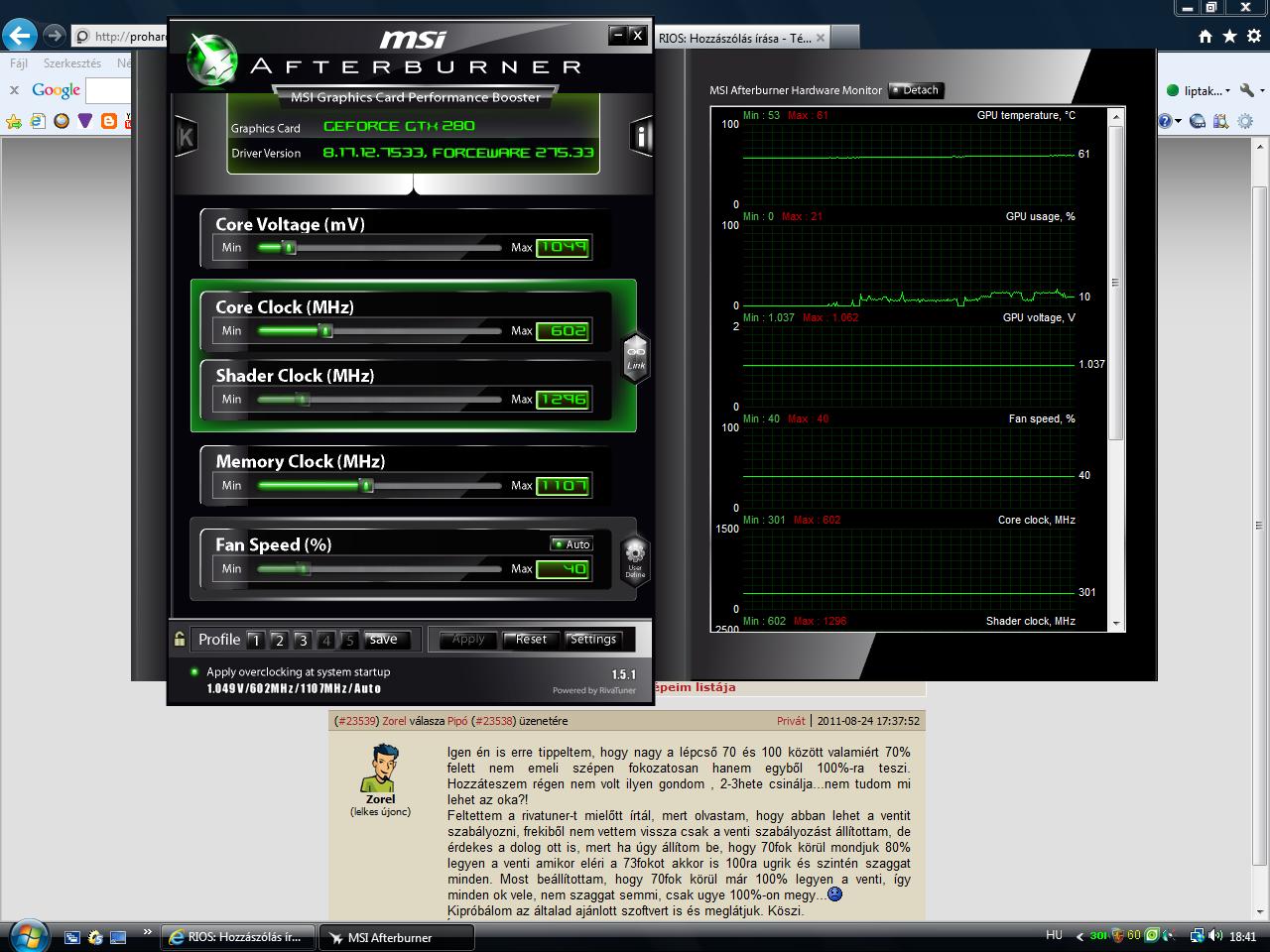
Task: Click the taskbar clock 18:41
Action: pyautogui.click(x=1243, y=936)
